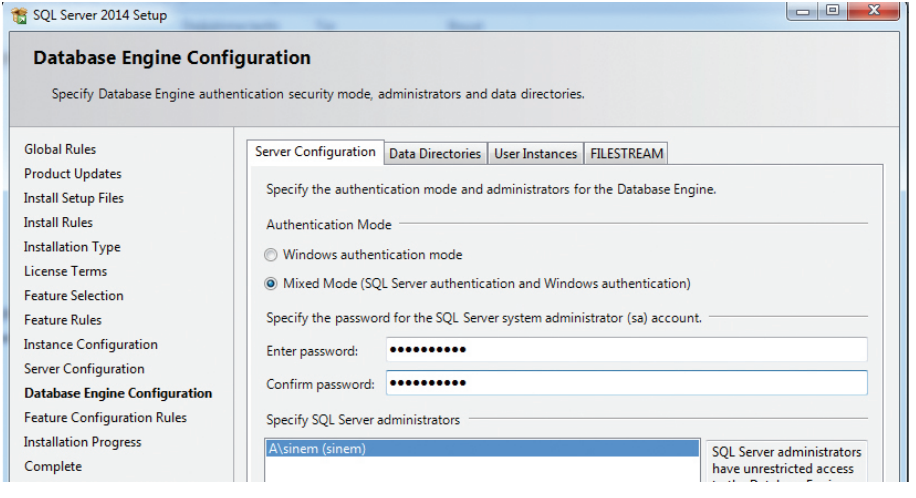Click Global Rules step in sidebar
This screenshot has width=916, height=498.
pos(60,149)
